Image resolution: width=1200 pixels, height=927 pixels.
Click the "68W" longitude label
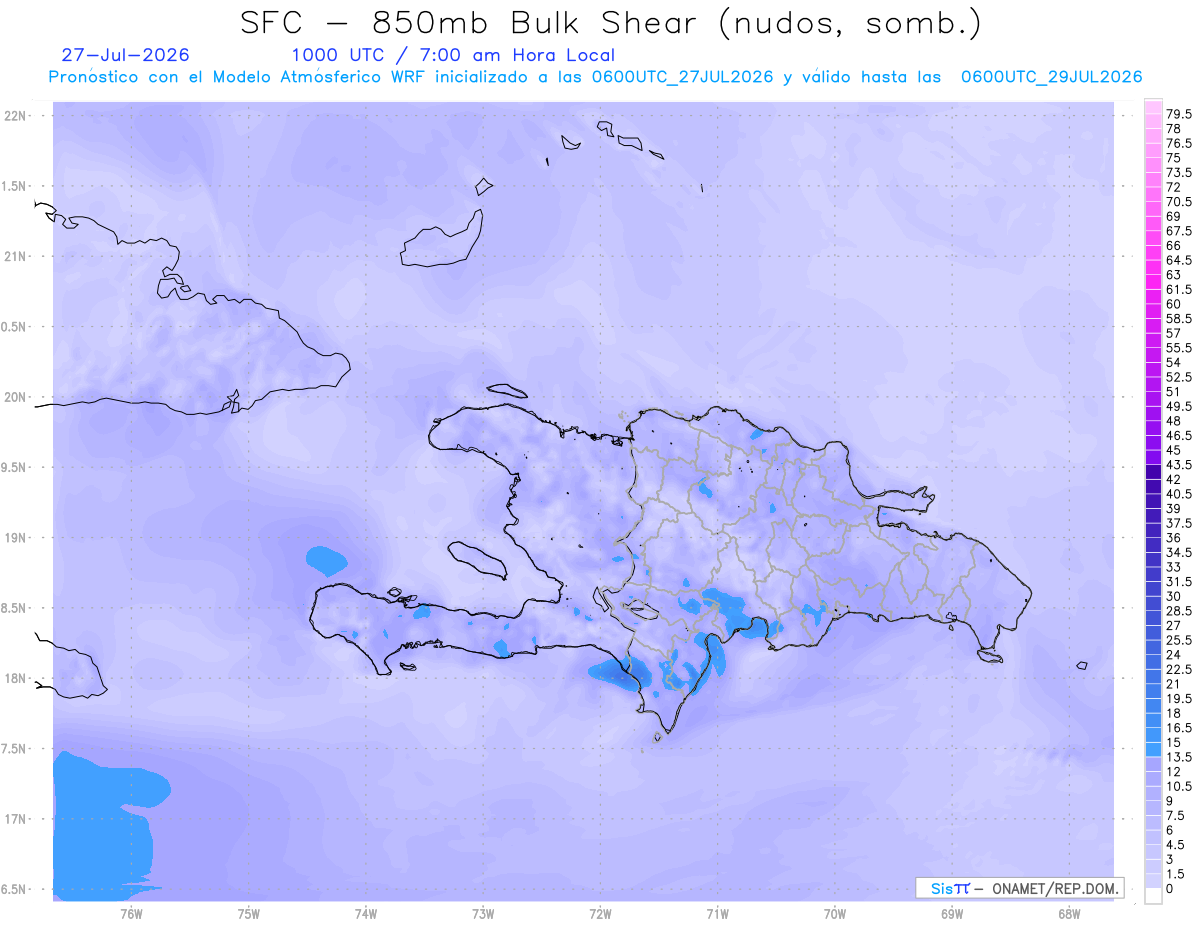[x=1069, y=913]
